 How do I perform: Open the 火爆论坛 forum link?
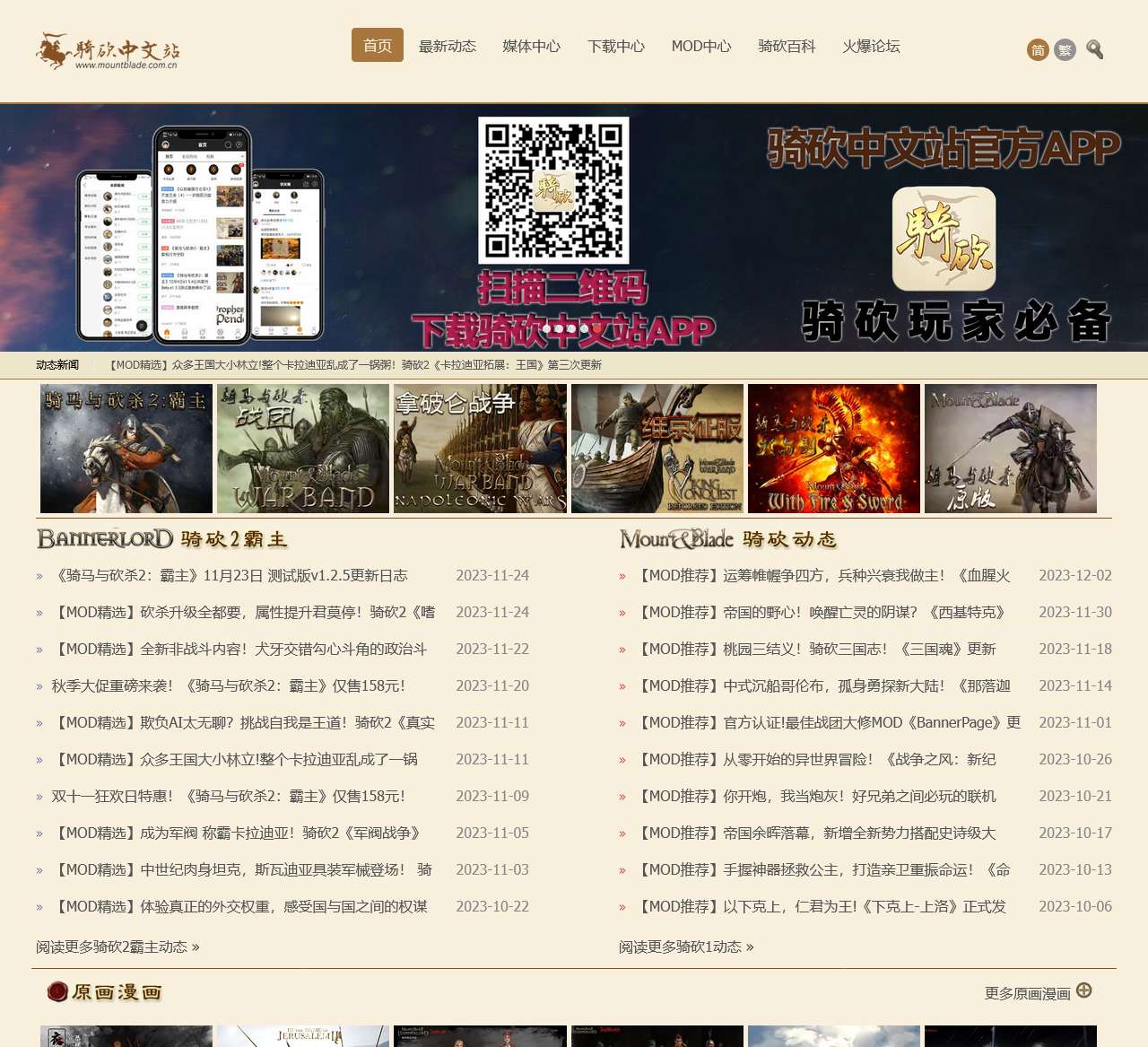871,46
